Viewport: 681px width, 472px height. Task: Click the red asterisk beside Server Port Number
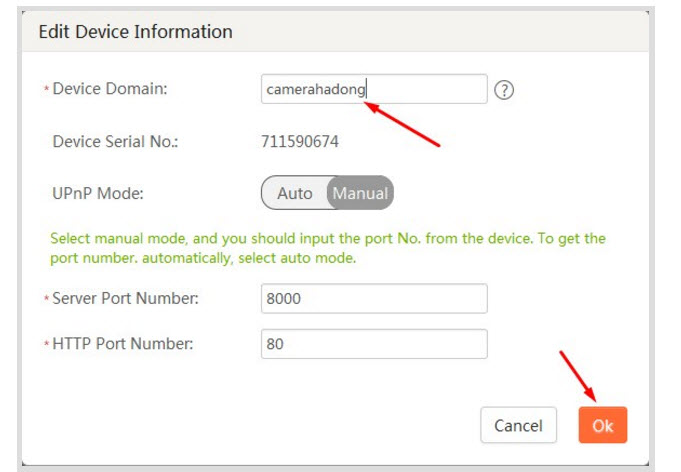pos(46,300)
